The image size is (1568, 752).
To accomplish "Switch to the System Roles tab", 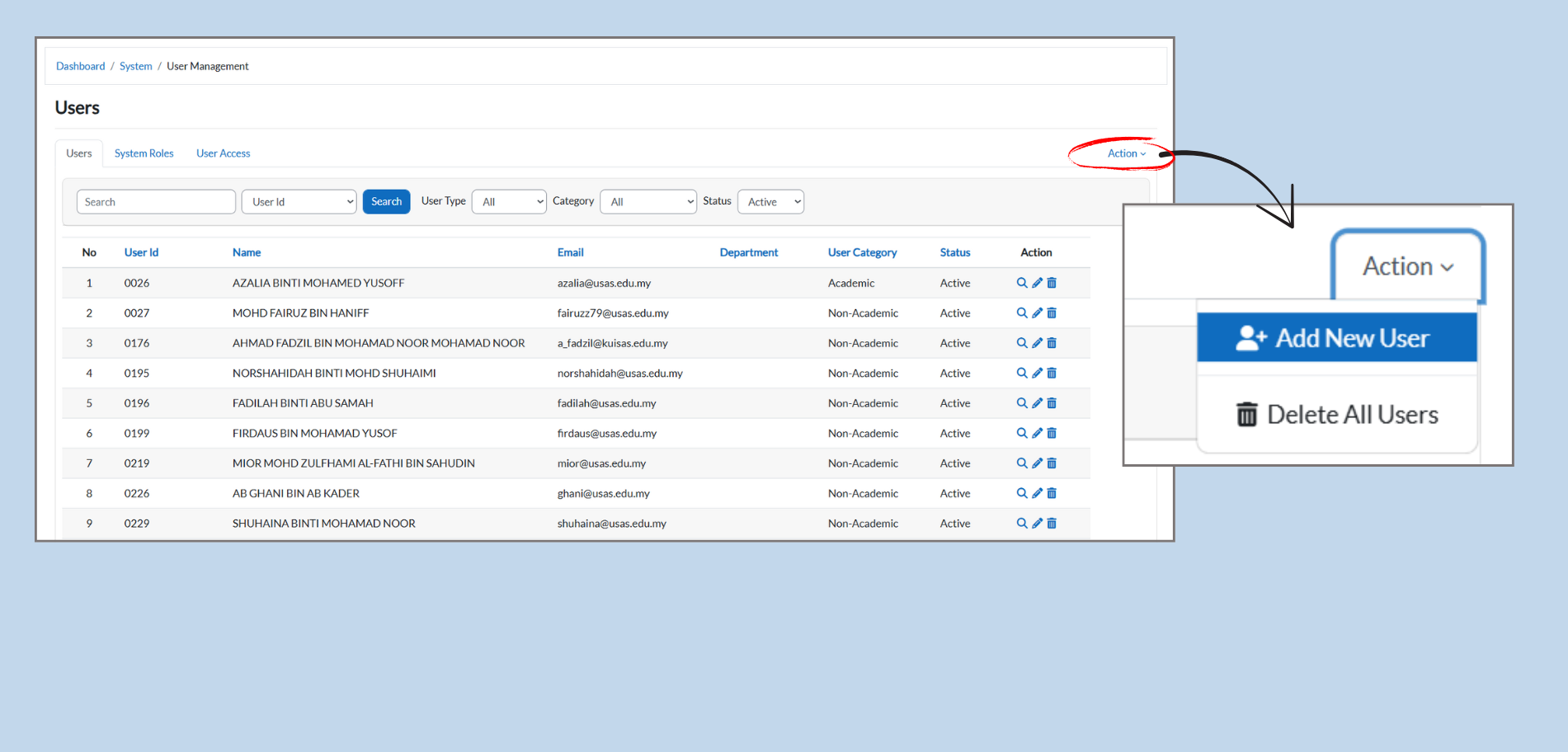I will coord(144,153).
